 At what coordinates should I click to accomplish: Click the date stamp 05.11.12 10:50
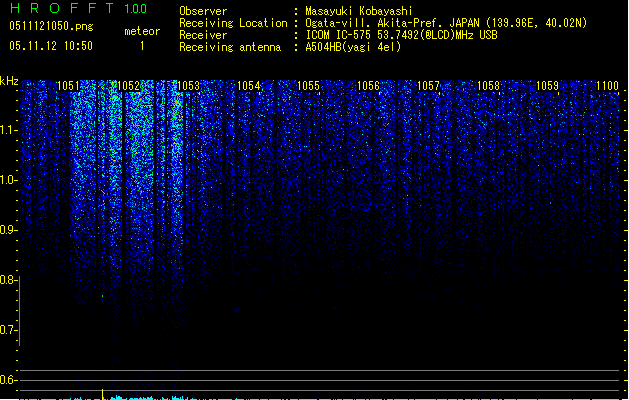(x=51, y=46)
